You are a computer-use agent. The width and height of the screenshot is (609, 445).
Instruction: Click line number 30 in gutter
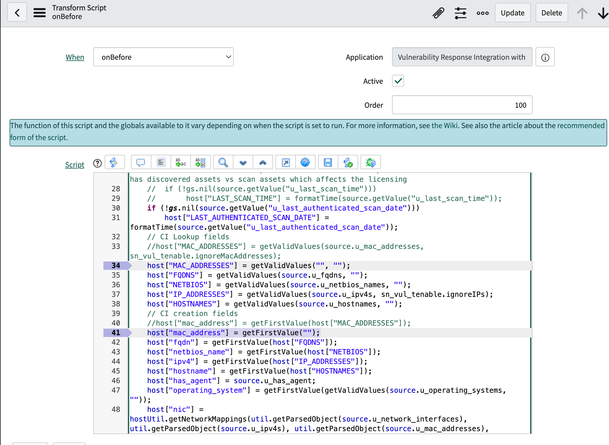(x=116, y=208)
